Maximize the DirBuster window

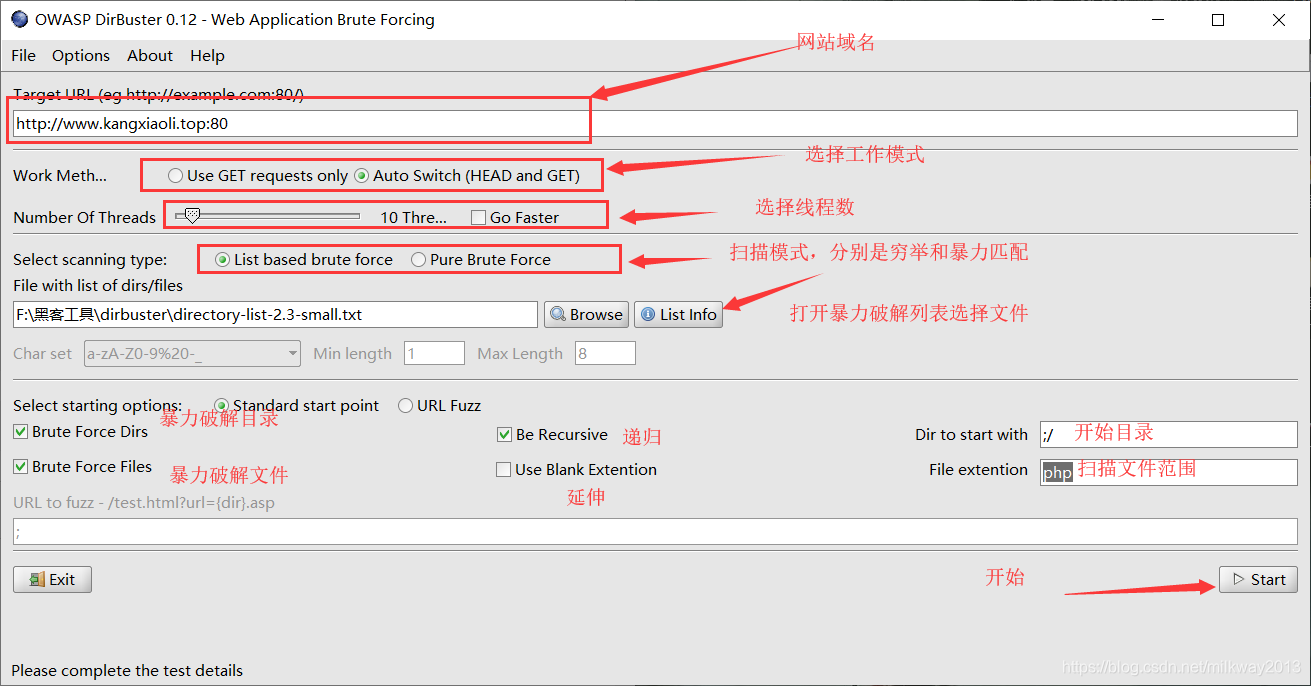pos(1218,20)
